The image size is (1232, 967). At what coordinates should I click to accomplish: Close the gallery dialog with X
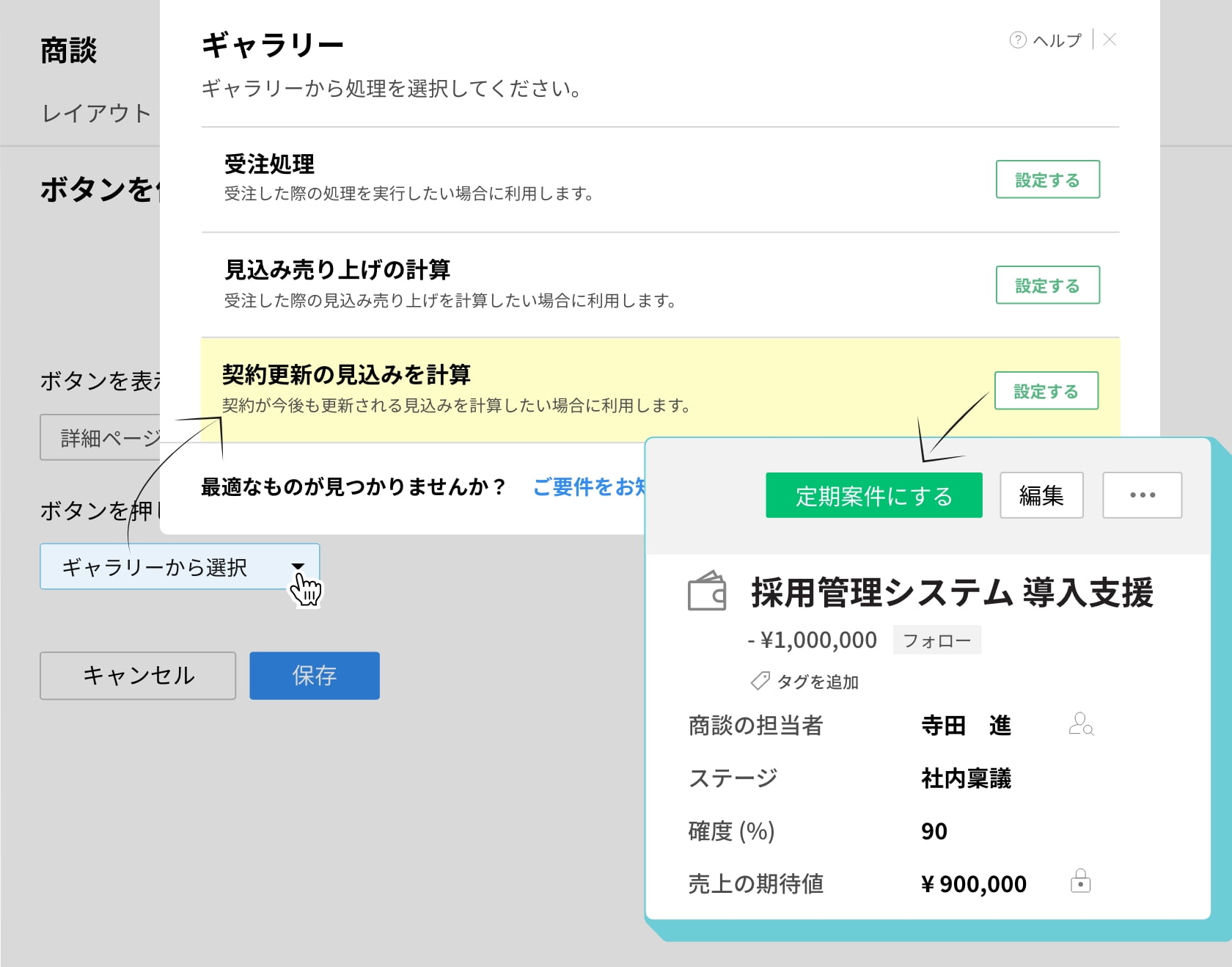point(1110,40)
